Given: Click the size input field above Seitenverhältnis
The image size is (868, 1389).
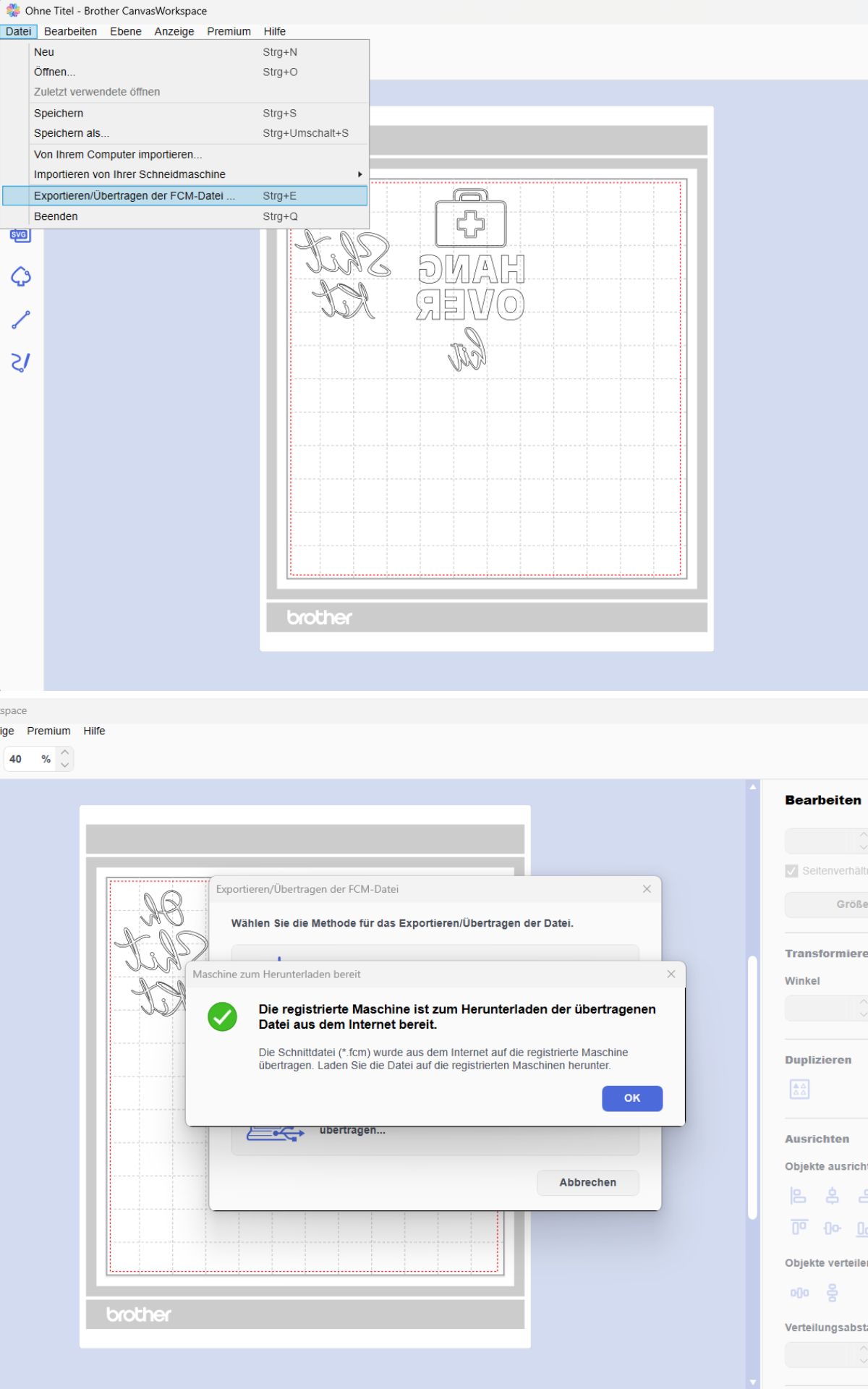Looking at the screenshot, I should coord(820,841).
